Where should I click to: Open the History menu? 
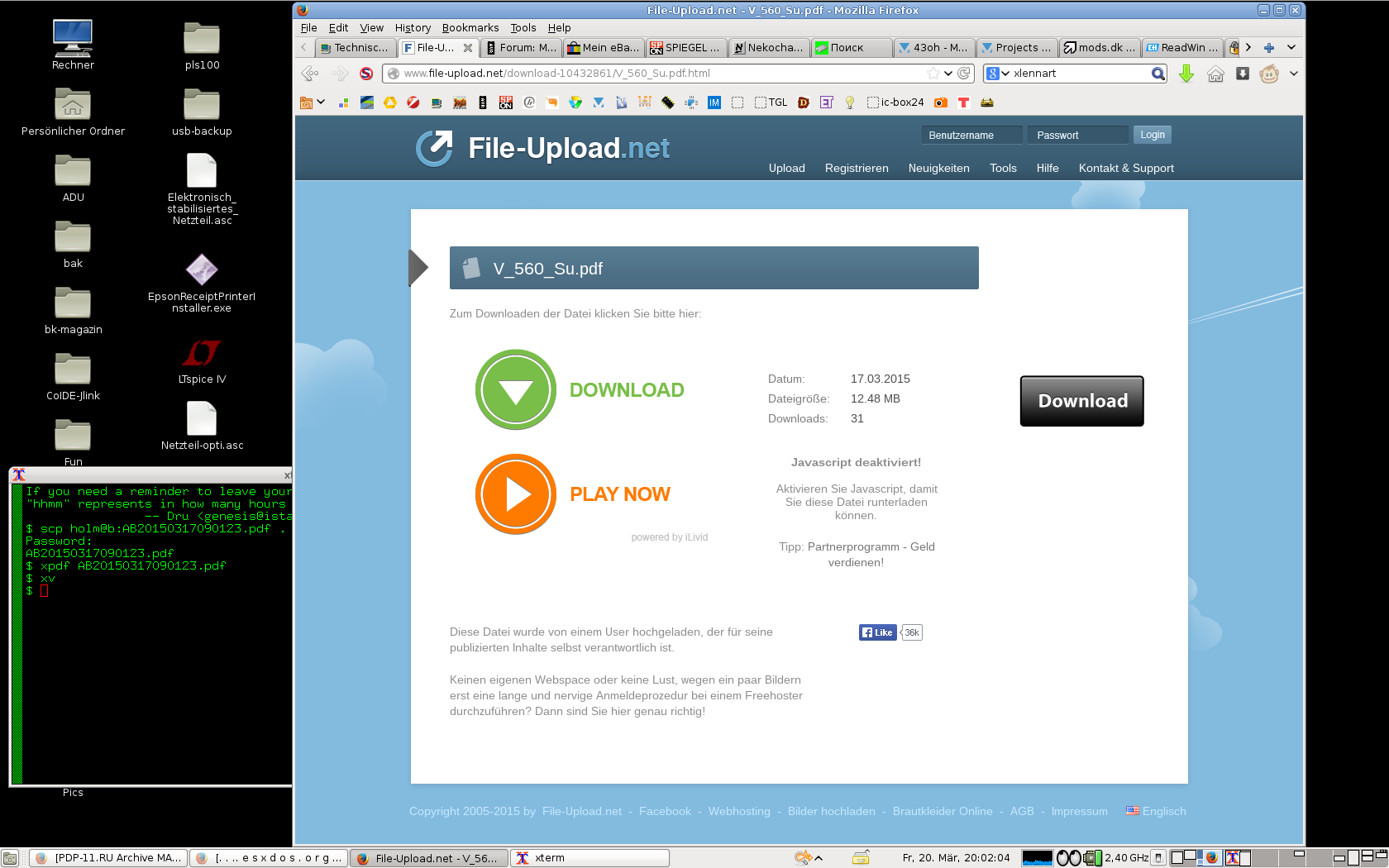[x=413, y=28]
